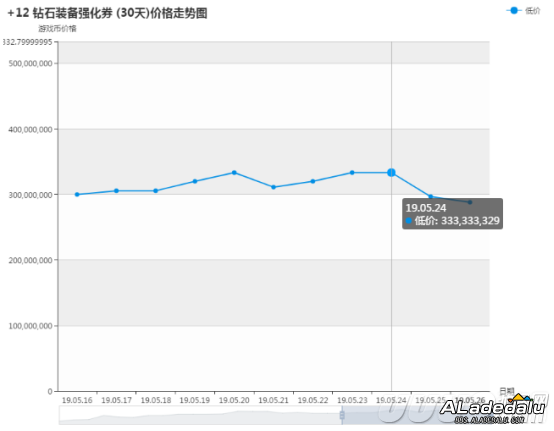Select the 19.05.25 data point

click(430, 197)
